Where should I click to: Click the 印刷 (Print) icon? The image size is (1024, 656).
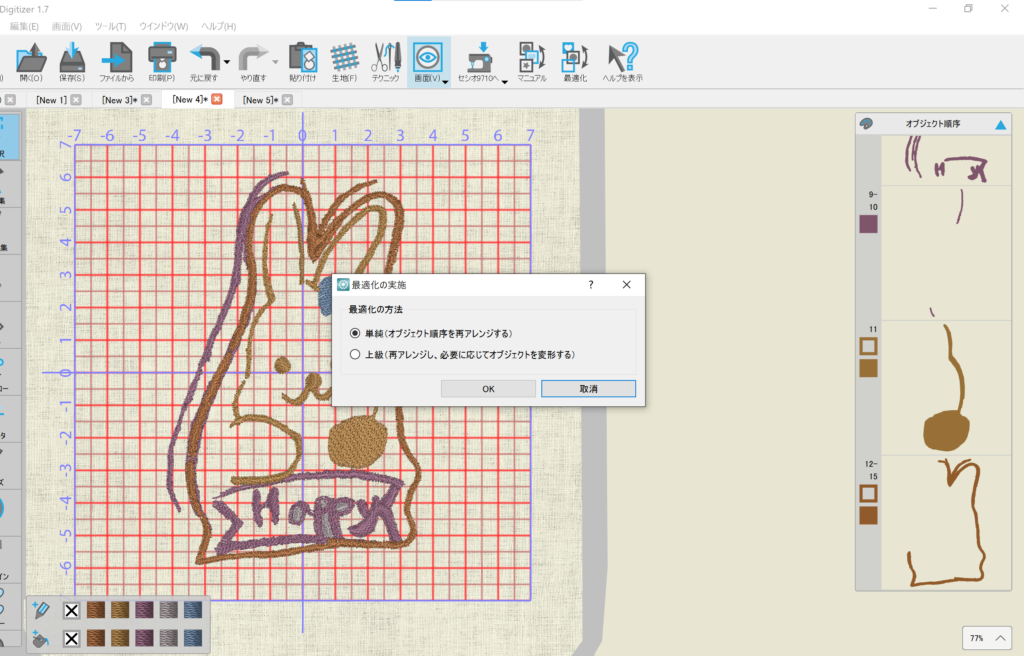pos(161,58)
